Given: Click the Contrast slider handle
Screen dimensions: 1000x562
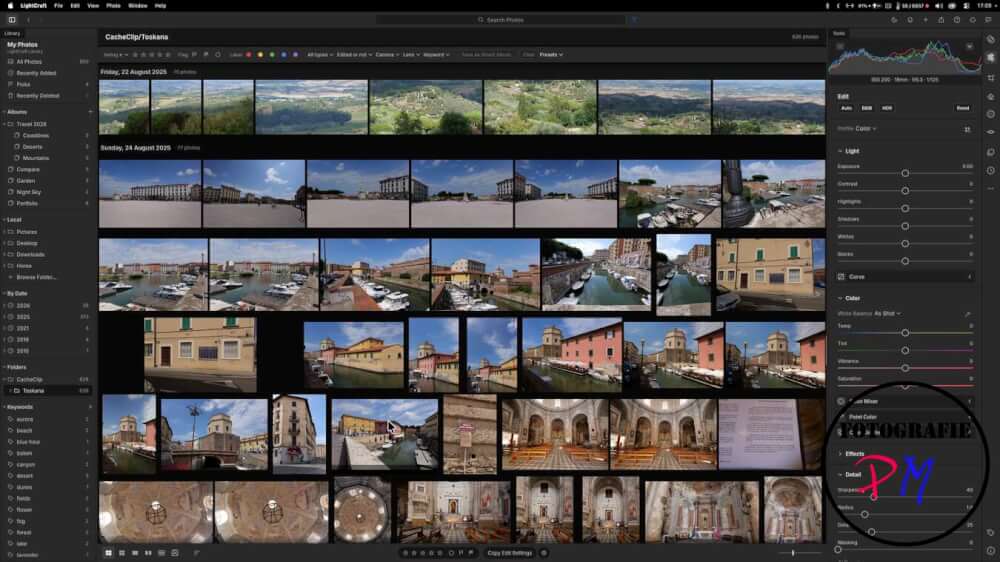Looking at the screenshot, I should click(x=905, y=191).
